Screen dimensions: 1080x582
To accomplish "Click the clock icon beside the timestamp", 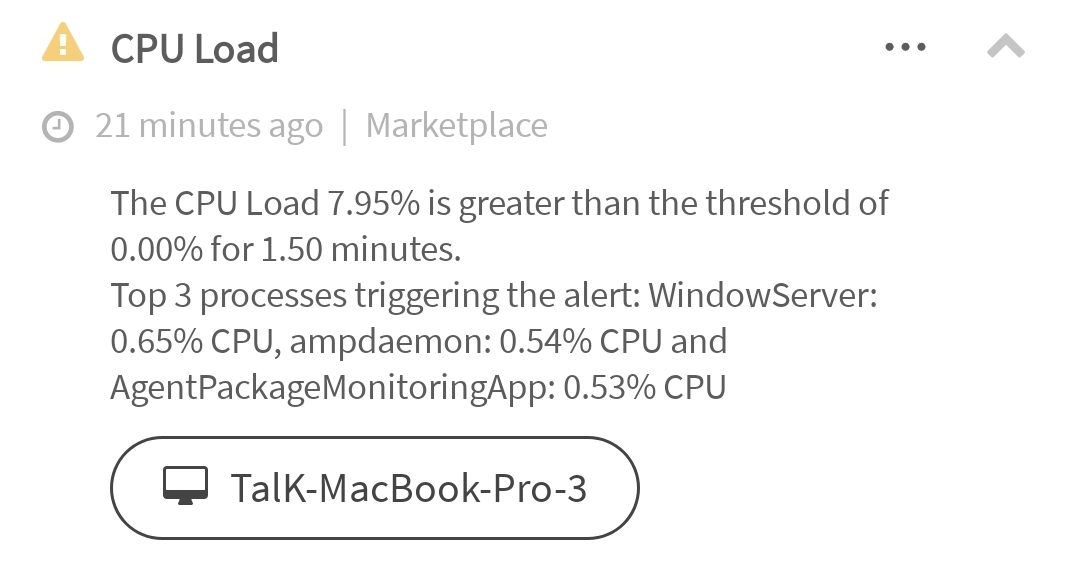I will pyautogui.click(x=59, y=127).
